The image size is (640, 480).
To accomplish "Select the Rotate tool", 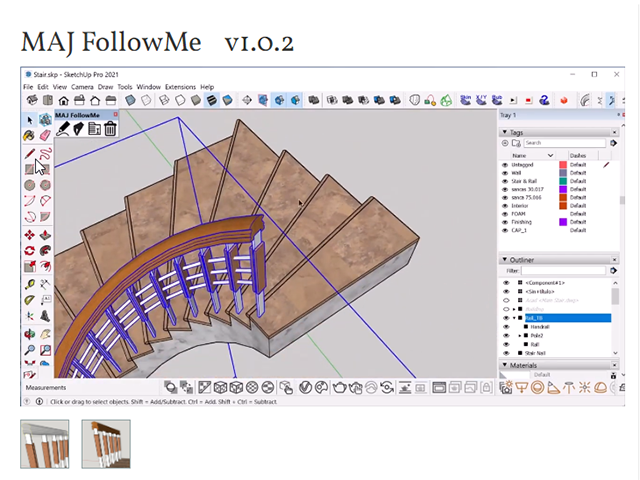I will click(x=29, y=251).
